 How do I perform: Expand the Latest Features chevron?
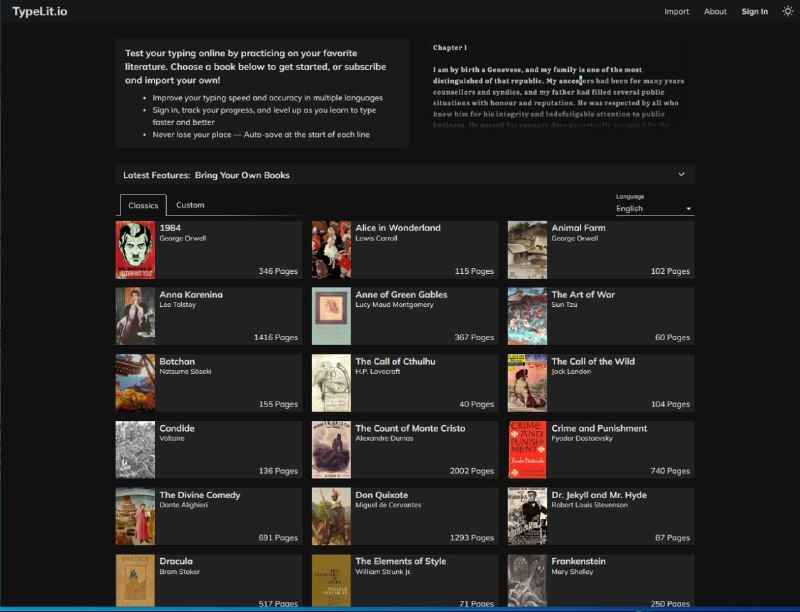click(681, 175)
